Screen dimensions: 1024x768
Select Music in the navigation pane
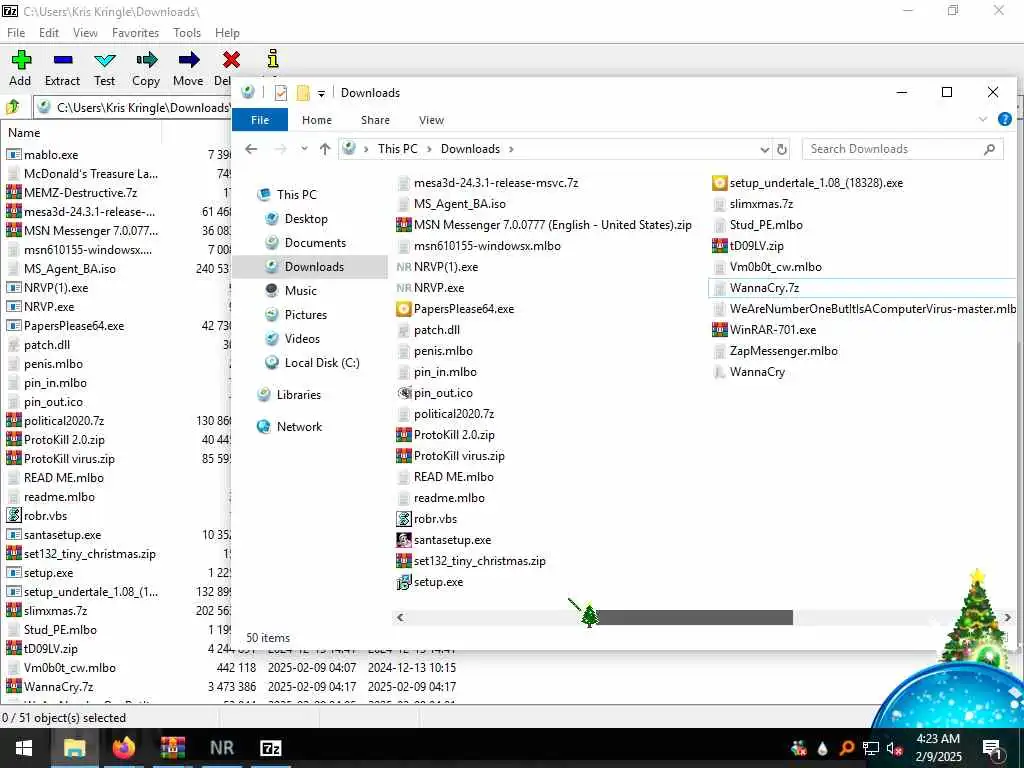click(300, 291)
